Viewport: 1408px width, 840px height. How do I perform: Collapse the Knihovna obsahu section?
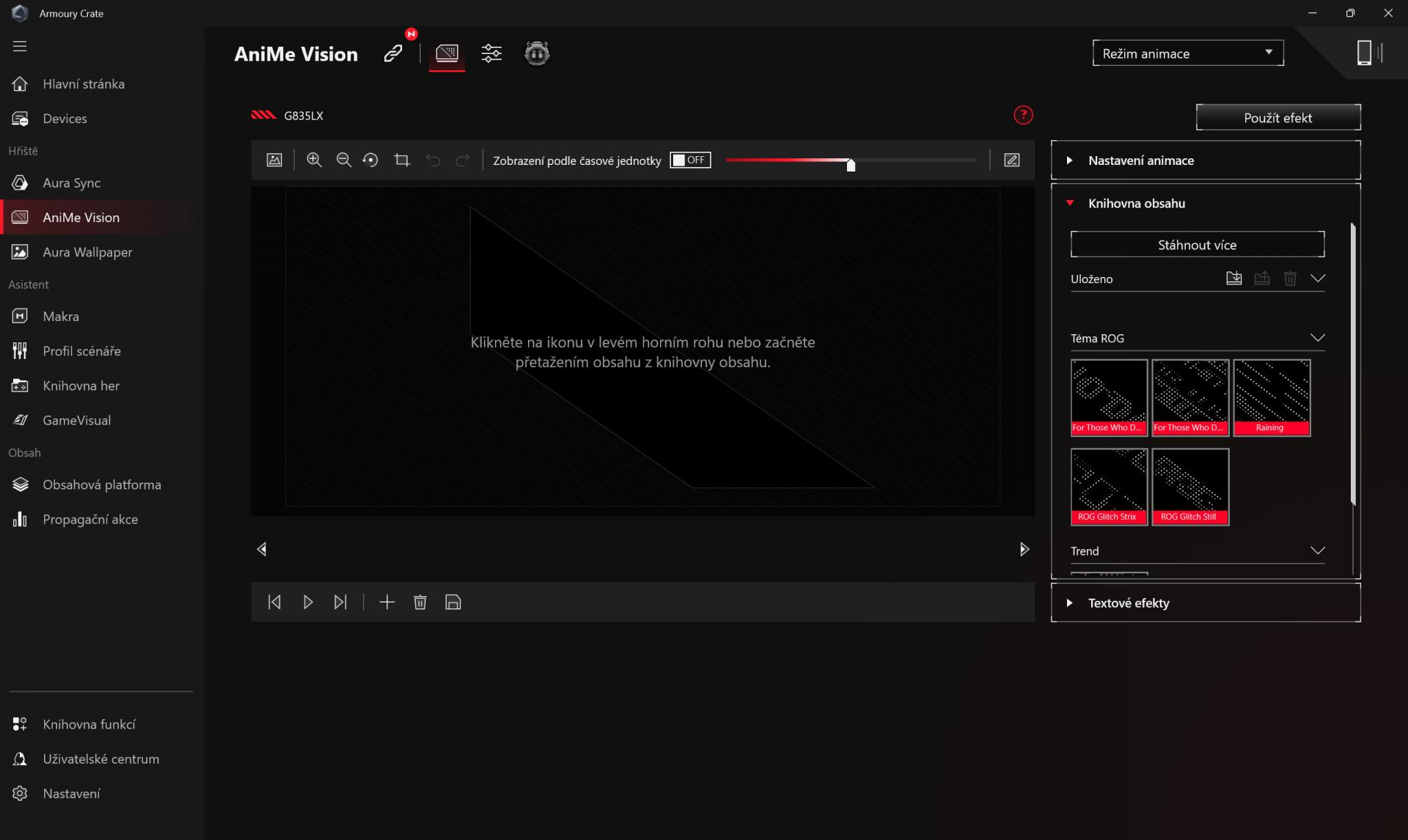[x=1206, y=203]
